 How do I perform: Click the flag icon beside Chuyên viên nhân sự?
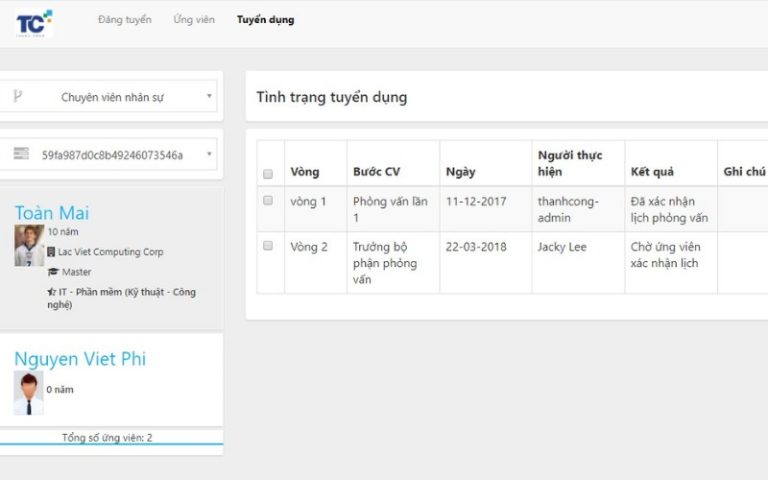pyautogui.click(x=17, y=97)
